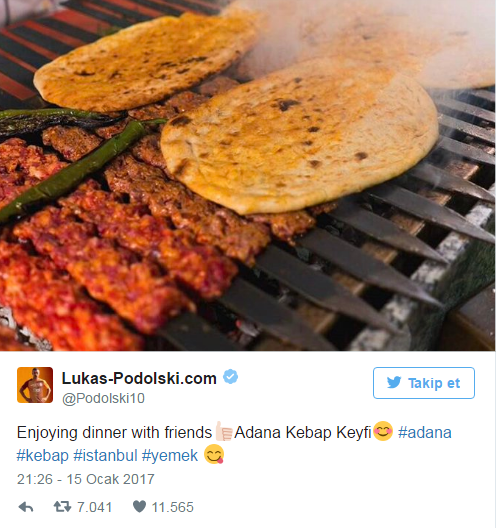The image size is (499, 528).
Task: Open the #adana hashtag
Action: pyautogui.click(x=425, y=433)
